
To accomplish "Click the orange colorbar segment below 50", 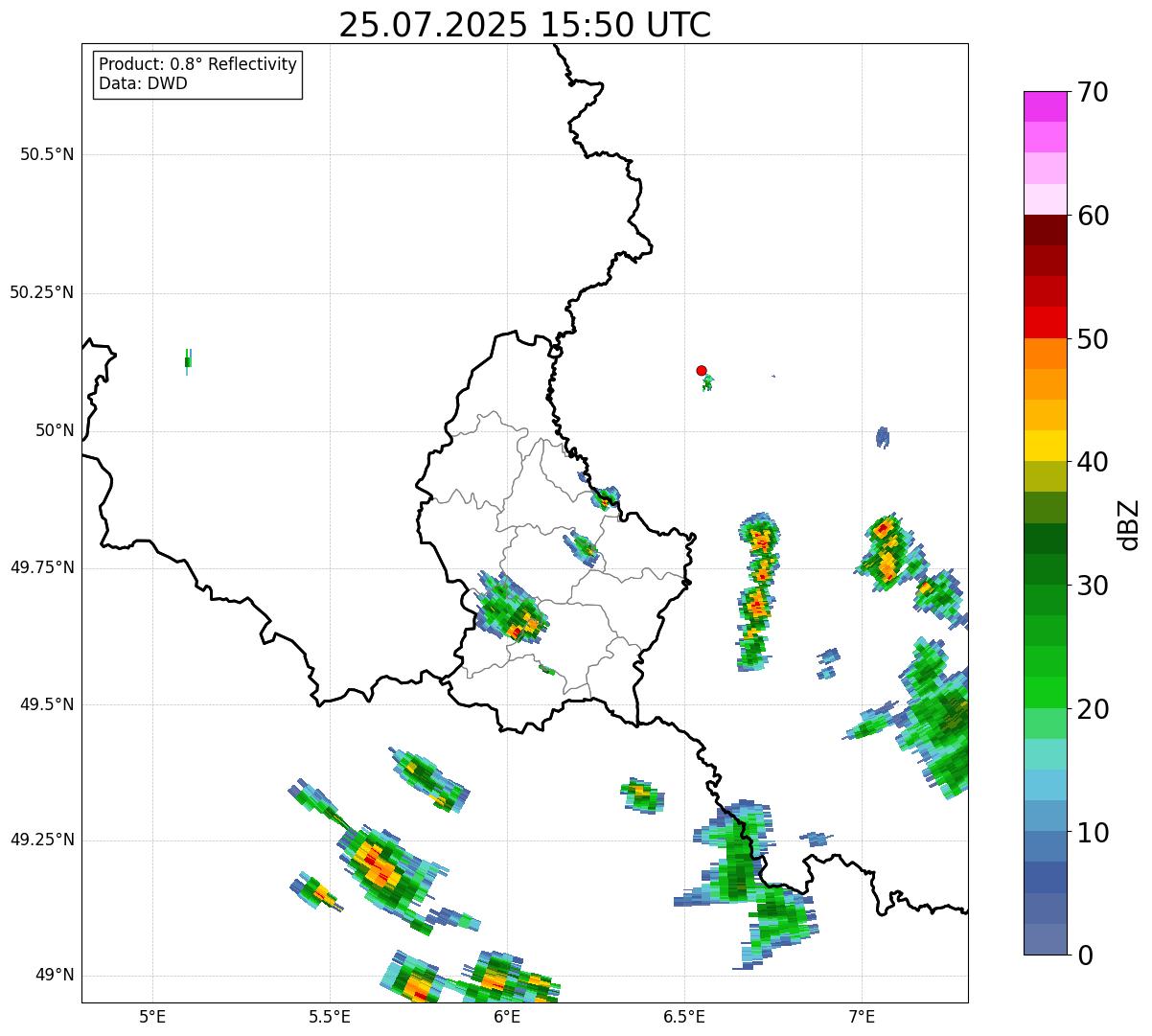I will click(x=1045, y=354).
